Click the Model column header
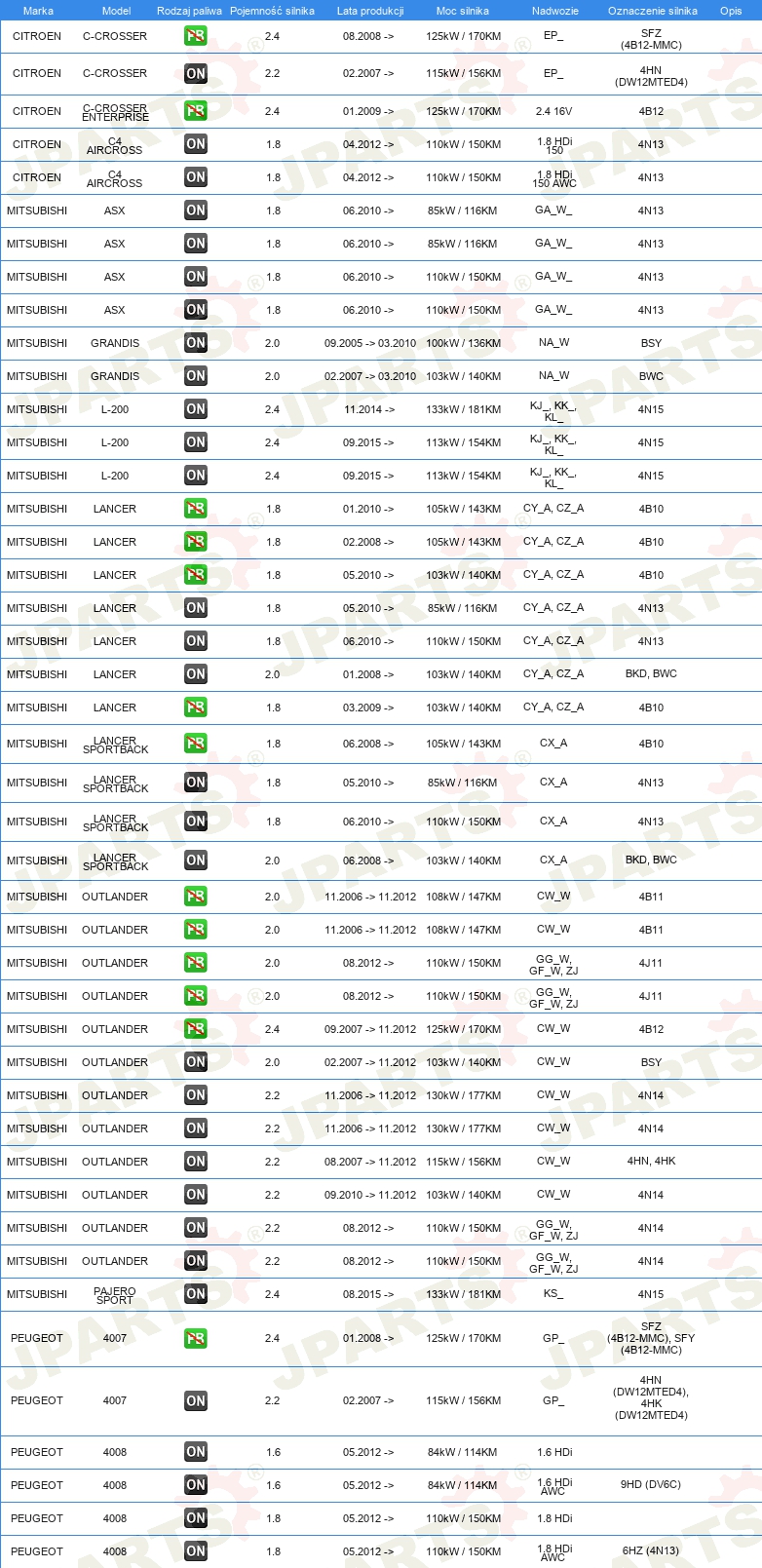762x1568 pixels. (117, 11)
